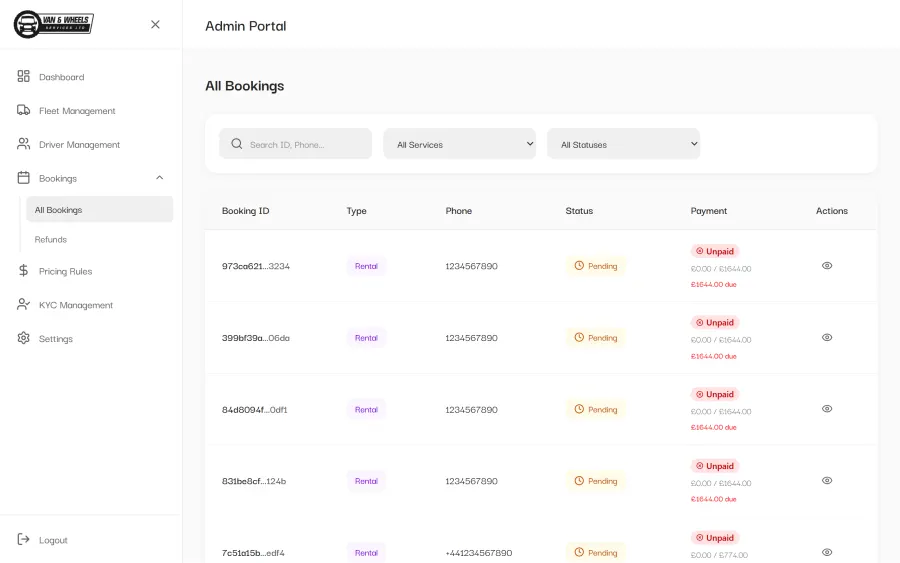Click the £0.00 / £774.00 amount

point(719,555)
